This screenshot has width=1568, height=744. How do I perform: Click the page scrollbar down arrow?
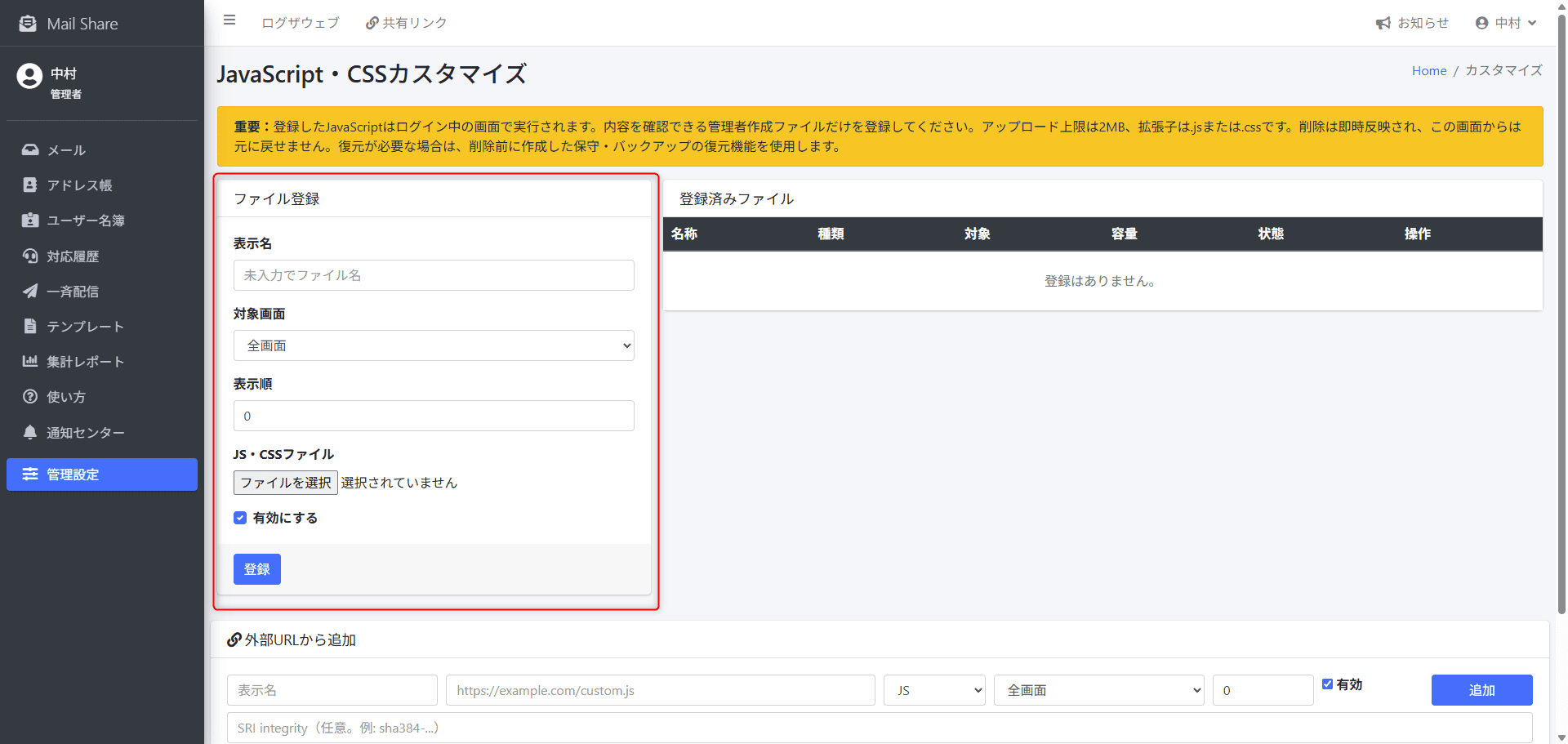pyautogui.click(x=1561, y=737)
